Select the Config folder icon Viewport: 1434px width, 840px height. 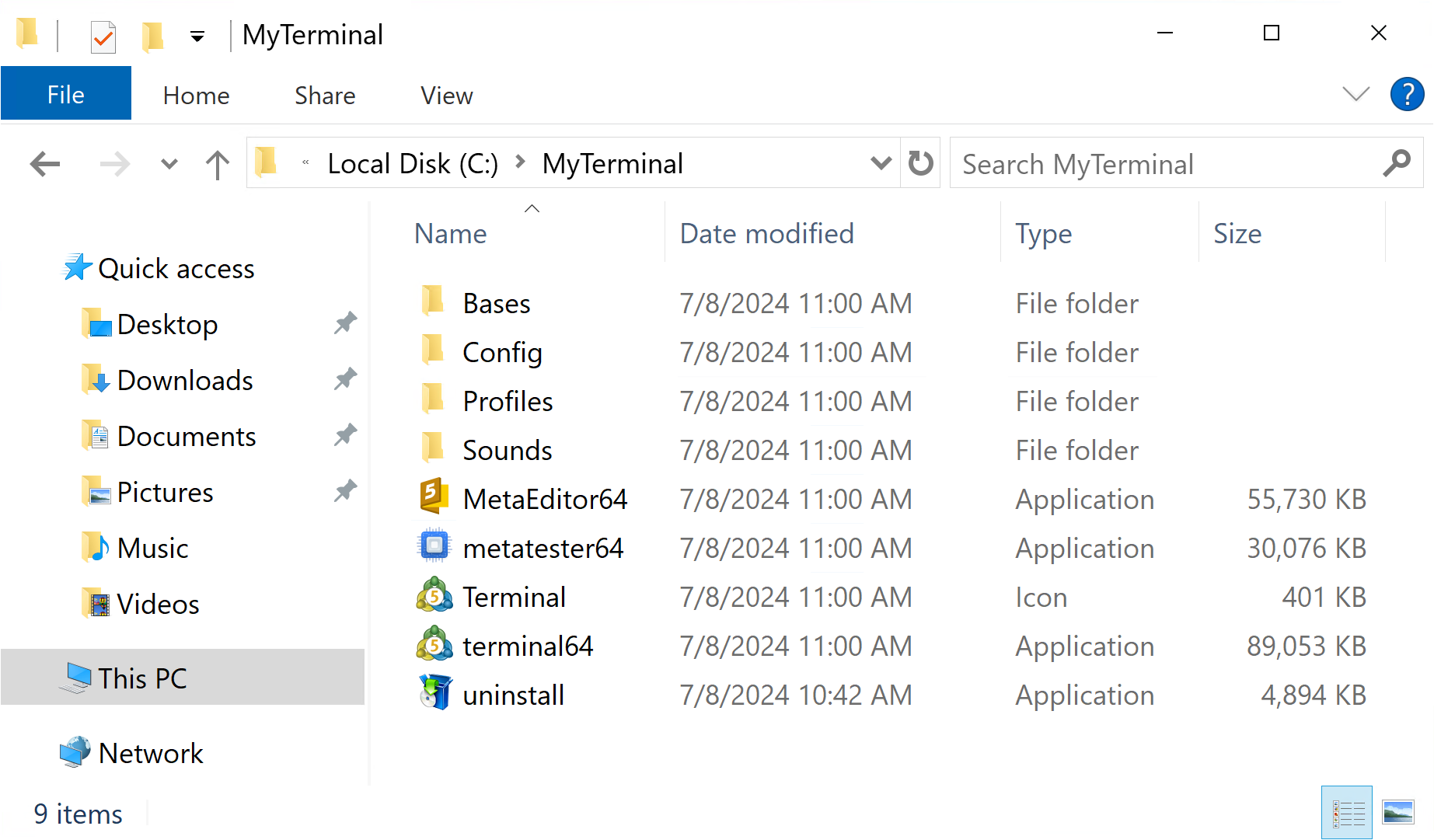[x=433, y=350]
